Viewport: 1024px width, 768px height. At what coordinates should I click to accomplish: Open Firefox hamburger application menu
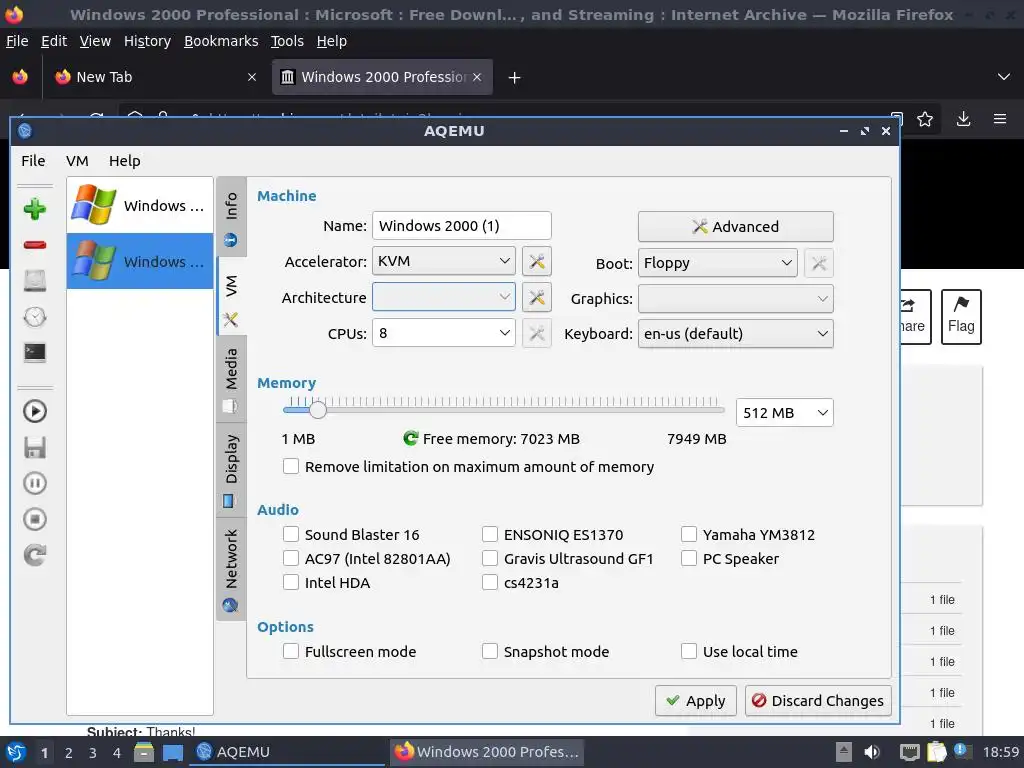pyautogui.click(x=1000, y=119)
